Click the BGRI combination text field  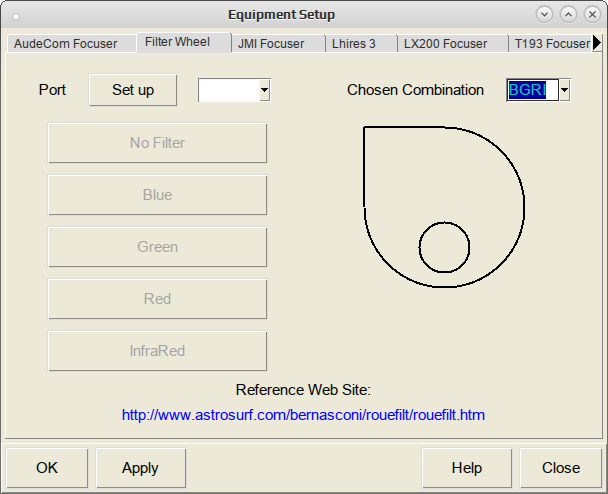click(532, 90)
